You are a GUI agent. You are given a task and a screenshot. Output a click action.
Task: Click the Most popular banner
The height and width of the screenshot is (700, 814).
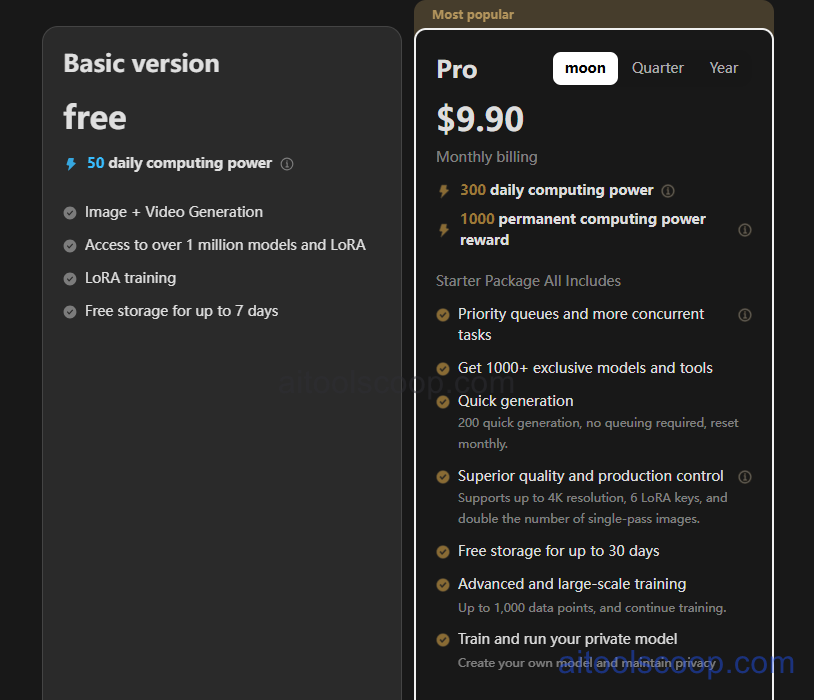(472, 14)
